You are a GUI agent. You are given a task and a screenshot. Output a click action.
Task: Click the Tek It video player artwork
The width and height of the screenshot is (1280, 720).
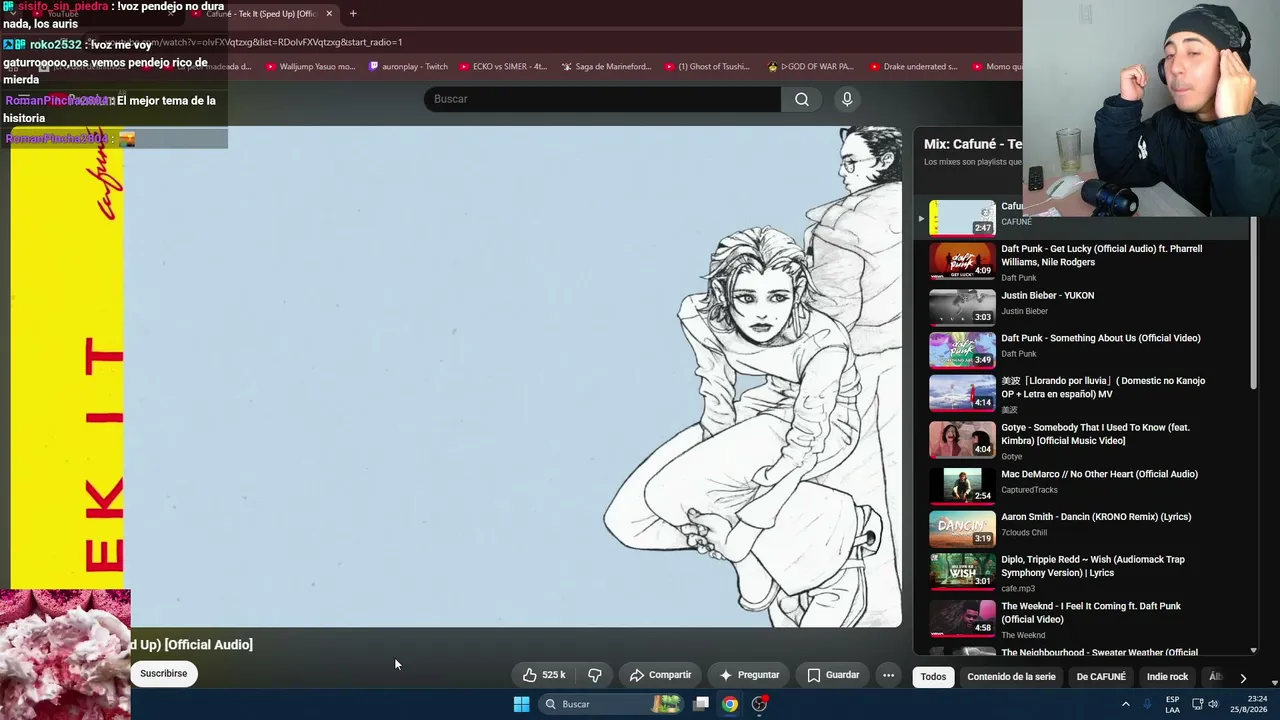(456, 377)
